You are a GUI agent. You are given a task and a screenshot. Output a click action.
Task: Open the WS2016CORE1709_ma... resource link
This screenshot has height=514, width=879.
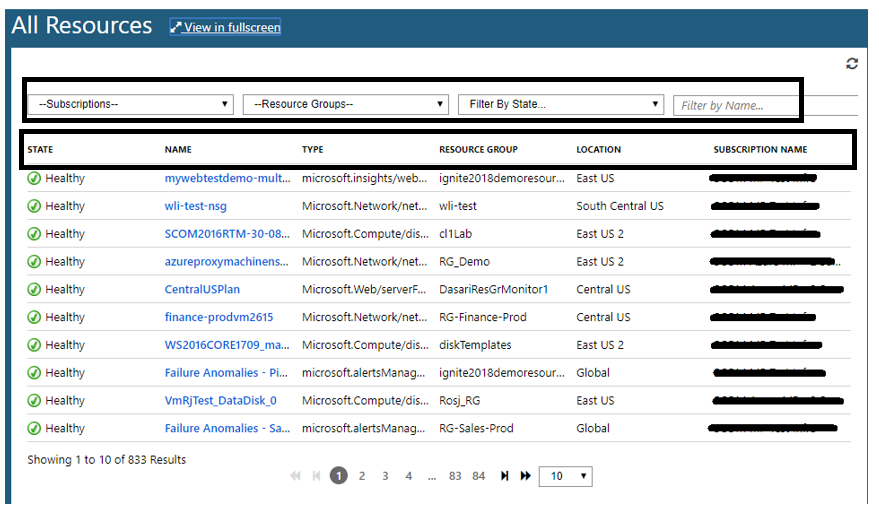(227, 345)
